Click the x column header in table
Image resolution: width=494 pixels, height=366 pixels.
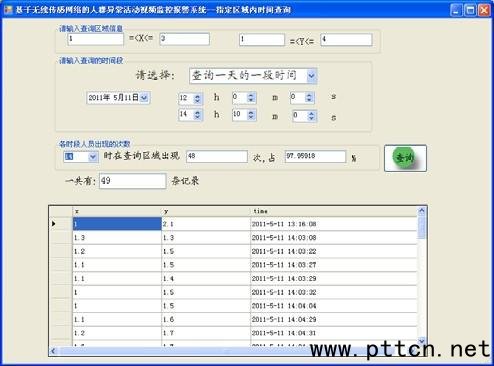point(117,211)
